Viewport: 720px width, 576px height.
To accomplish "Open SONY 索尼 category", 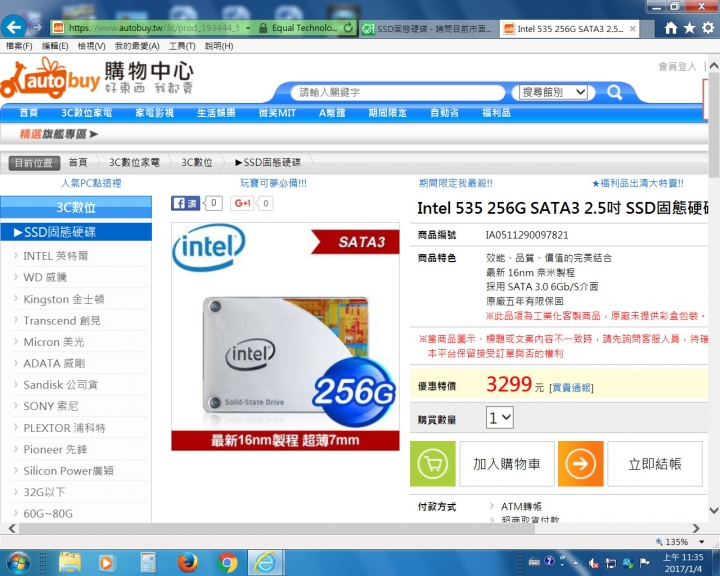I will point(51,406).
